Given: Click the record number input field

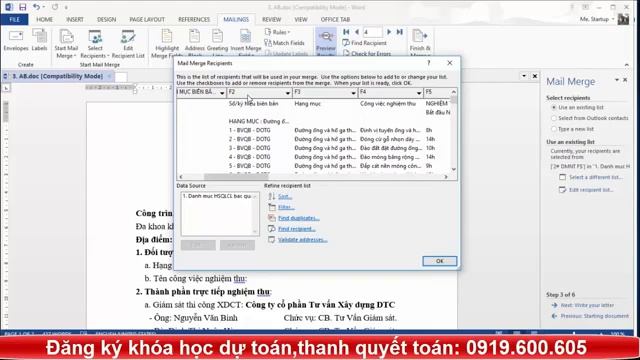Looking at the screenshot, I should pos(372,32).
